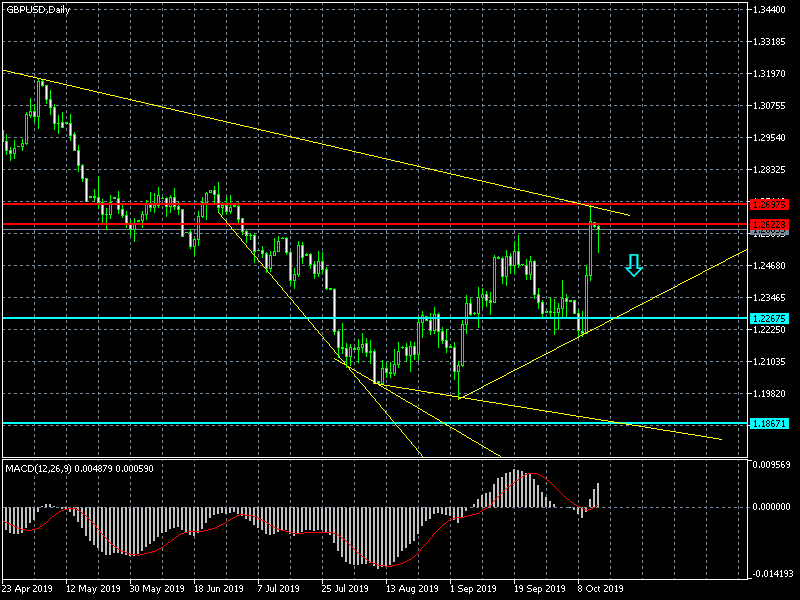
Task: Click the 25 Jul 2019 date label
Action: 345,588
